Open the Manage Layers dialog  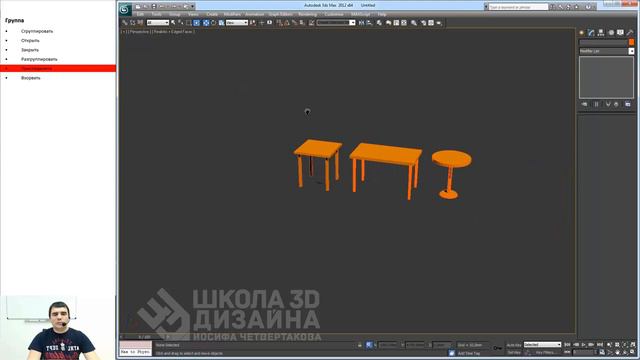click(x=379, y=23)
